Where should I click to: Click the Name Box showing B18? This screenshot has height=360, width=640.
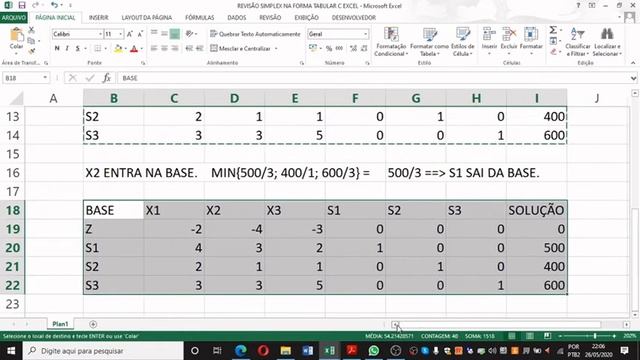[22, 78]
